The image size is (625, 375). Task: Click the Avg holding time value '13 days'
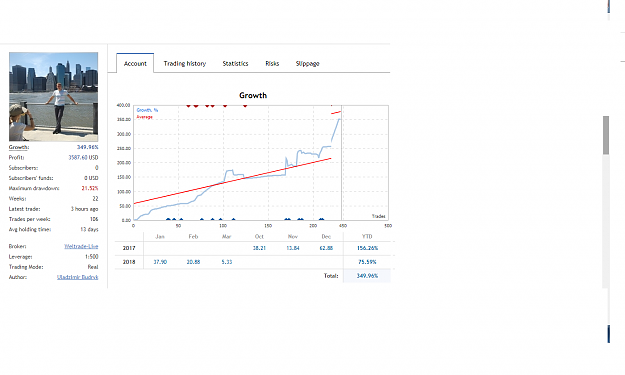[x=89, y=230]
